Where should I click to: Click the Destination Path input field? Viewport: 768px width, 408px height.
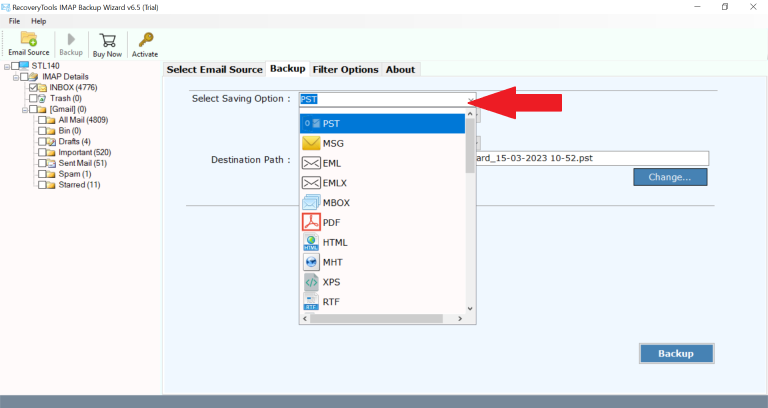(592, 158)
